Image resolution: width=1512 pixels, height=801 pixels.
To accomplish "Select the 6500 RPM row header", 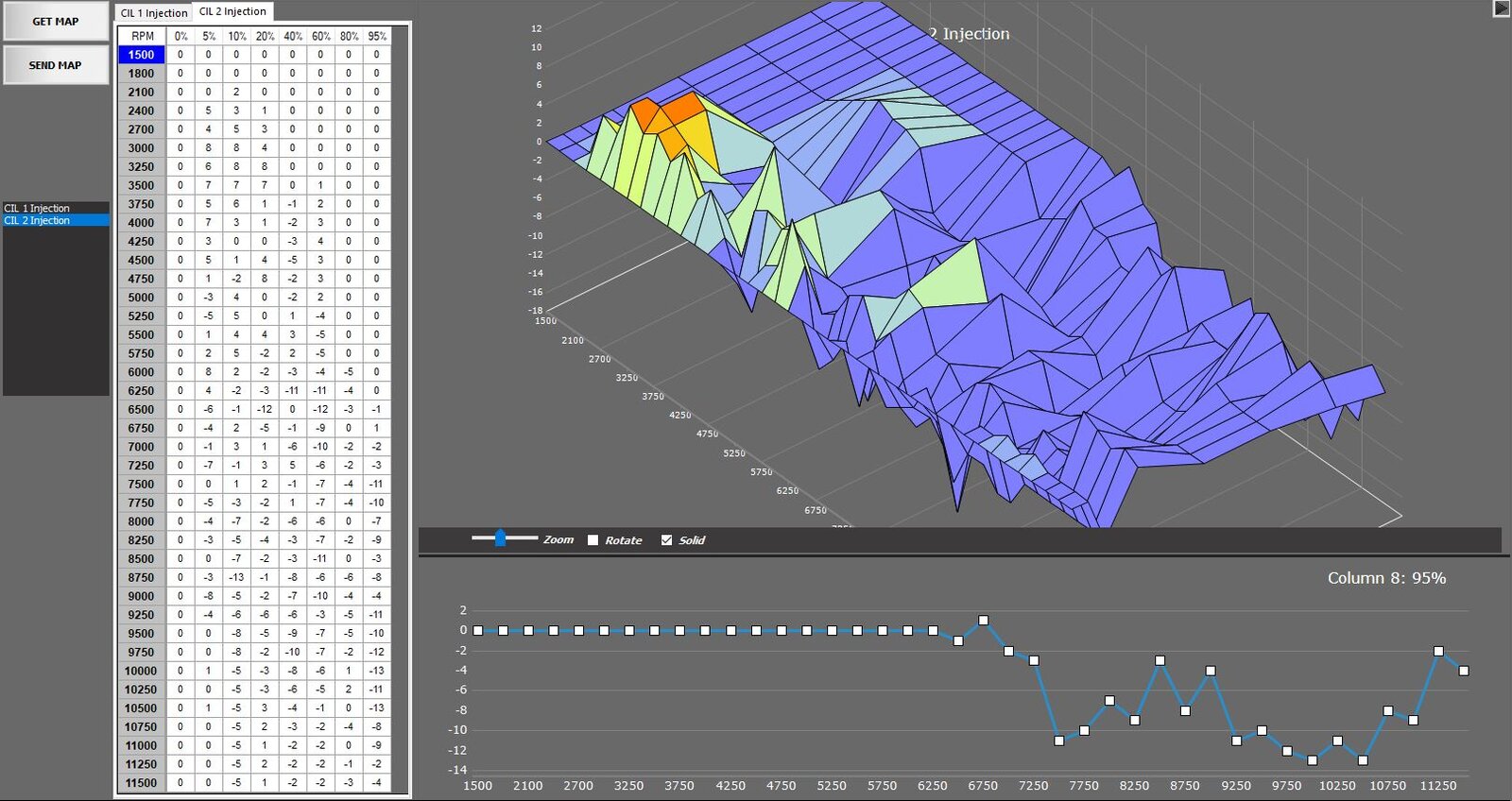I will pyautogui.click(x=141, y=409).
